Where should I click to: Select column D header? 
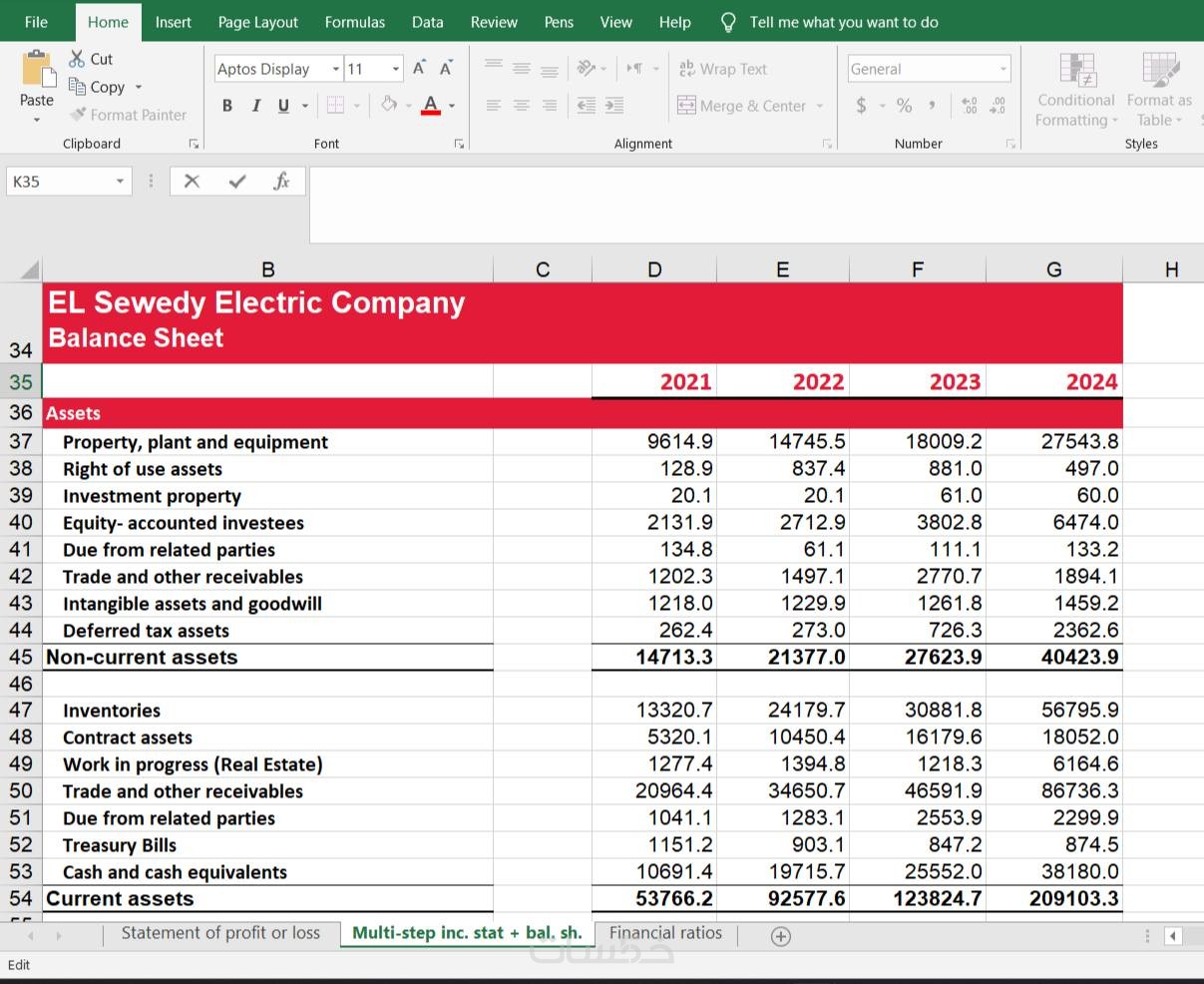coord(654,268)
